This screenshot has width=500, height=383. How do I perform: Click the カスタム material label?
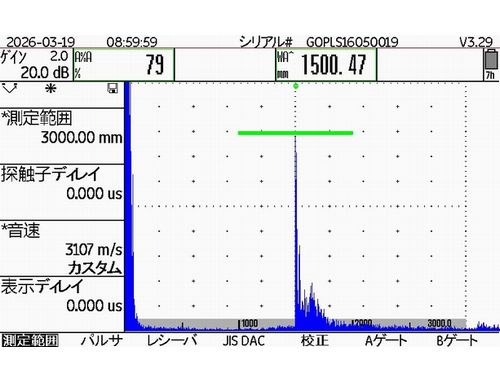coord(95,268)
